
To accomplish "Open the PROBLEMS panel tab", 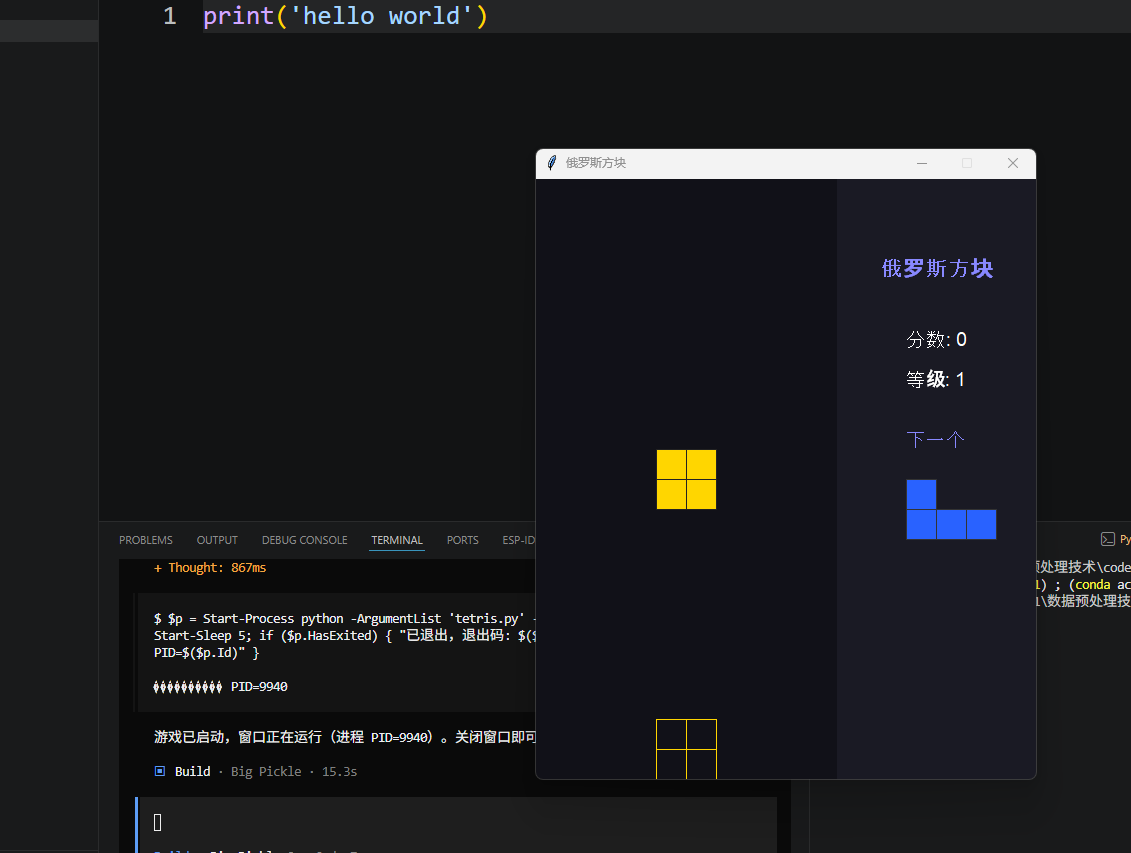I will (x=146, y=540).
